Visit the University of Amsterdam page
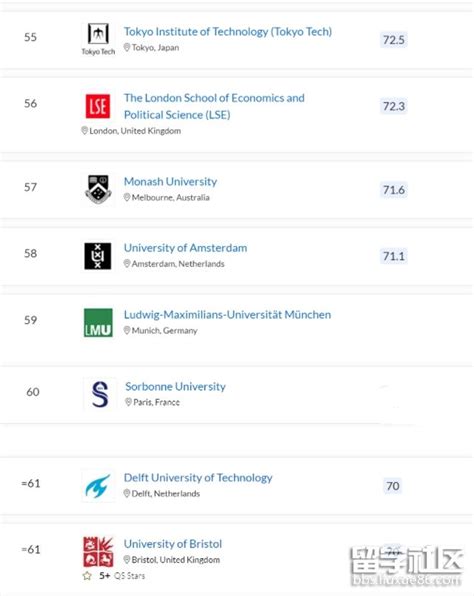The height and width of the screenshot is (596, 474). coord(185,248)
